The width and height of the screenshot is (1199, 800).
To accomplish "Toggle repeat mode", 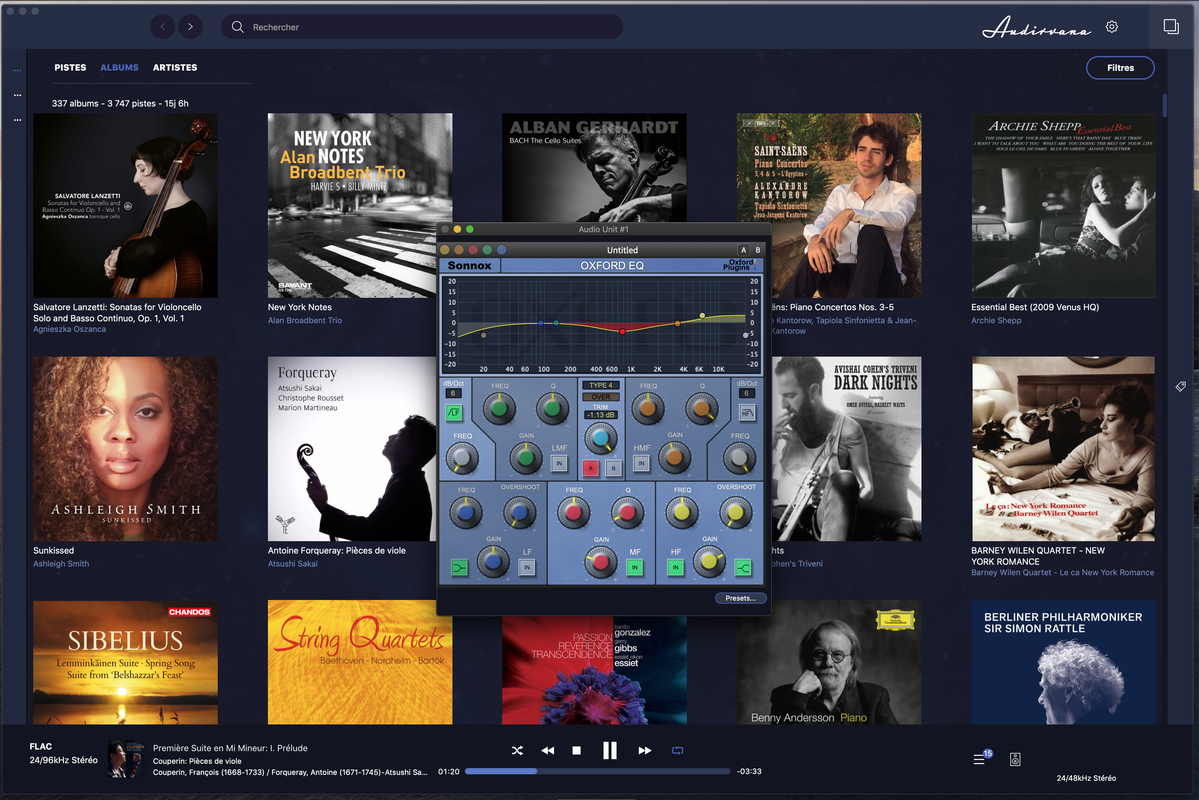I will click(677, 750).
